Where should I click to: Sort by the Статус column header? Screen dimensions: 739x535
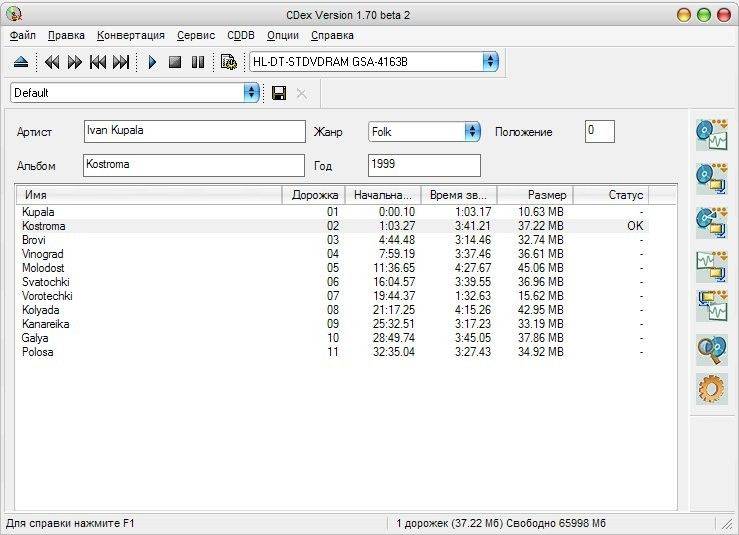[x=611, y=195]
